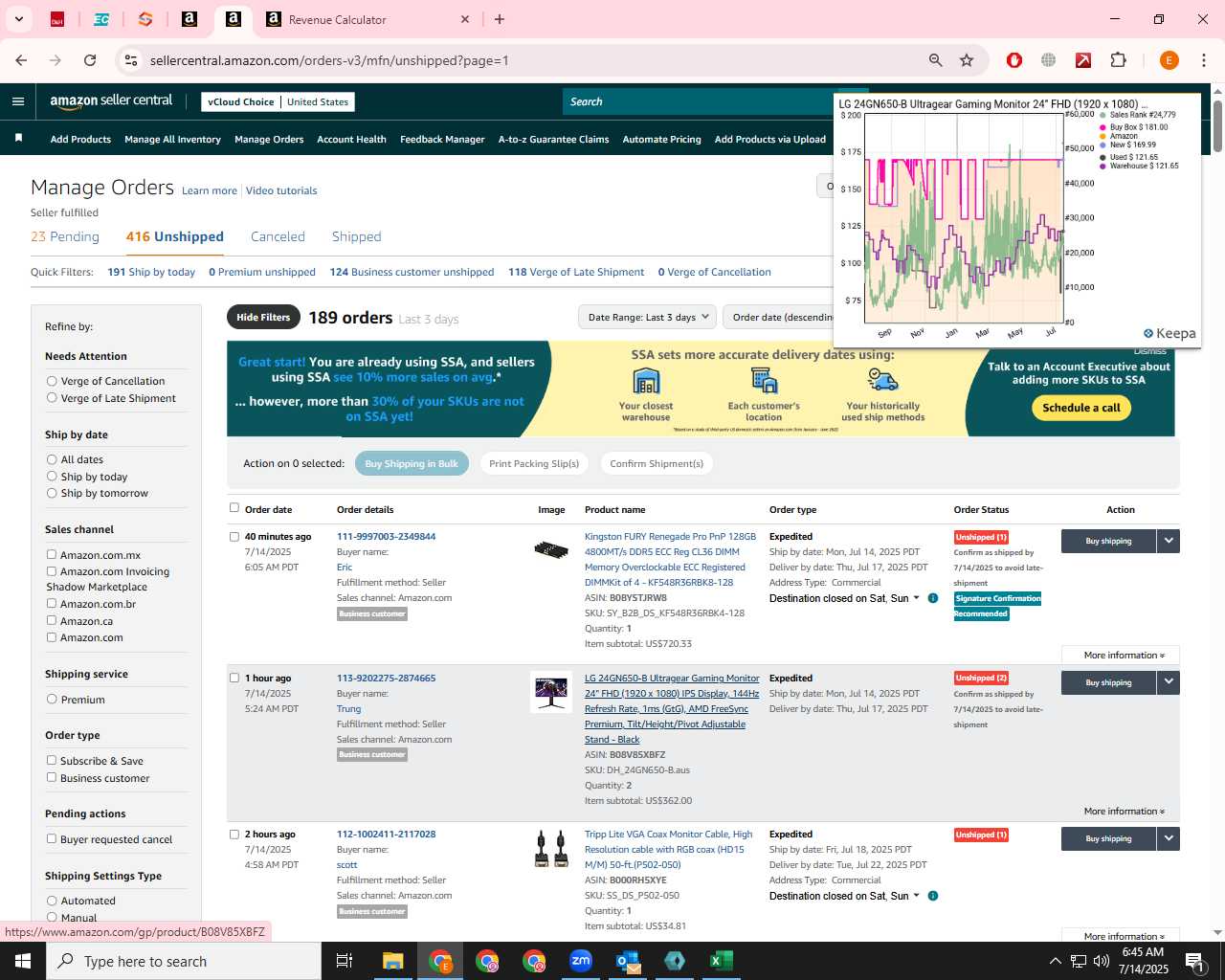Image resolution: width=1225 pixels, height=980 pixels.
Task: Select Ship by tomorrow radio option
Action: coord(52,493)
